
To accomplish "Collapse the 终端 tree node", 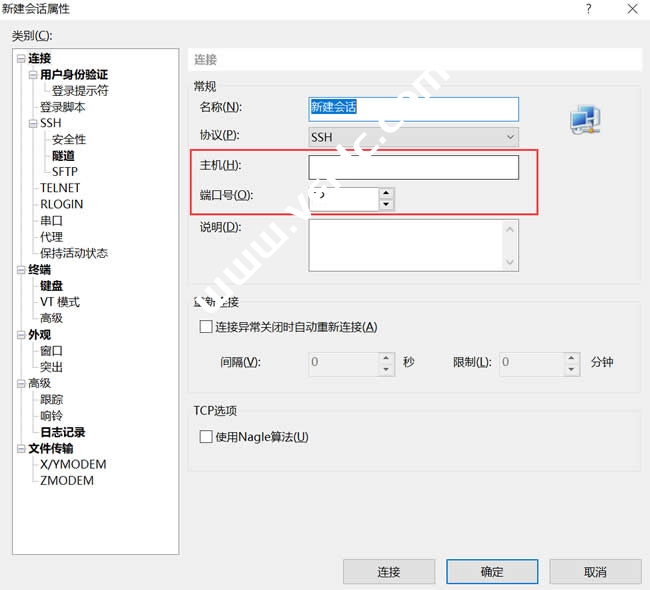I will [21, 270].
